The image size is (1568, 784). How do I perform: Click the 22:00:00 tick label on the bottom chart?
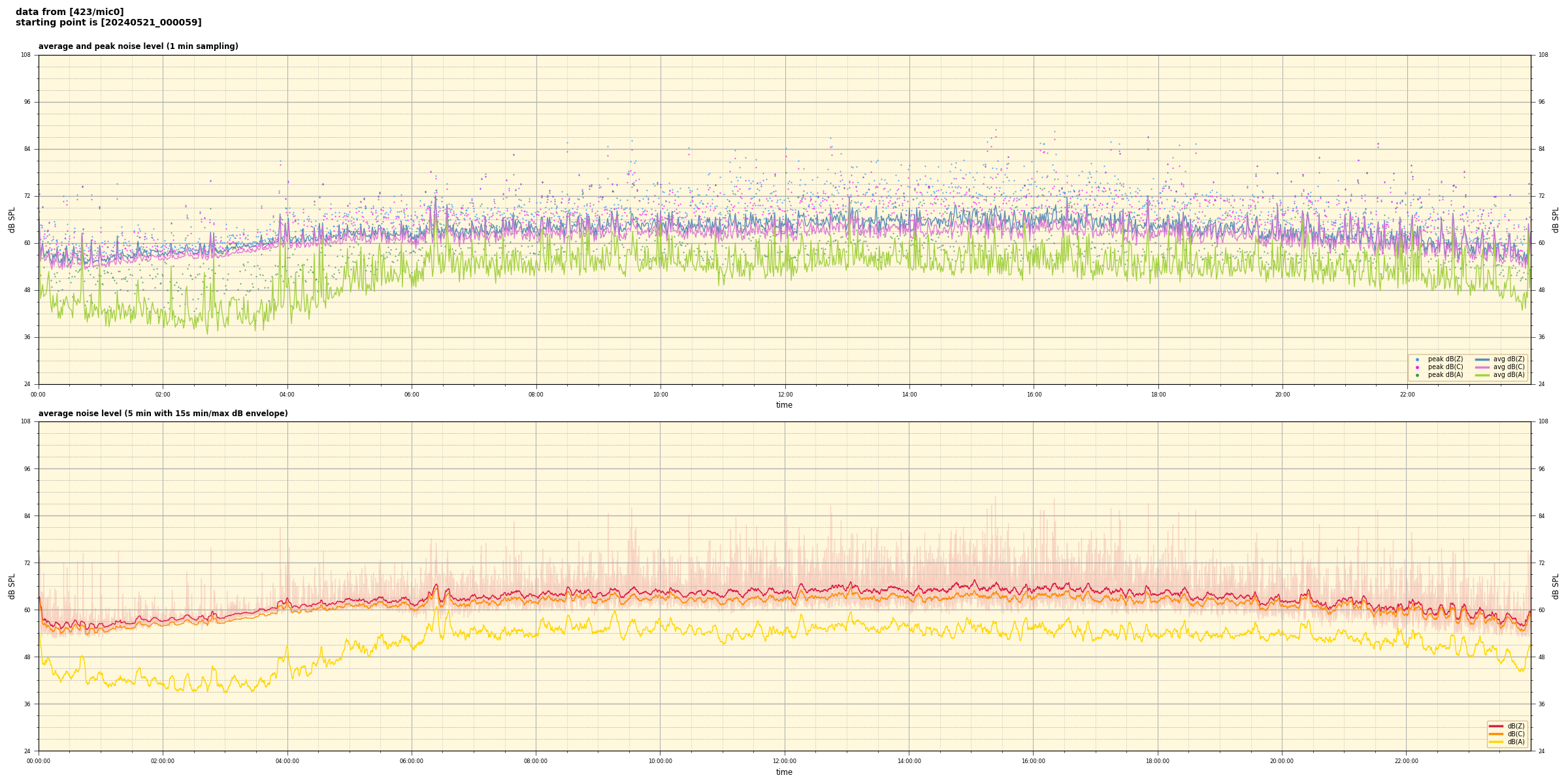(1406, 761)
